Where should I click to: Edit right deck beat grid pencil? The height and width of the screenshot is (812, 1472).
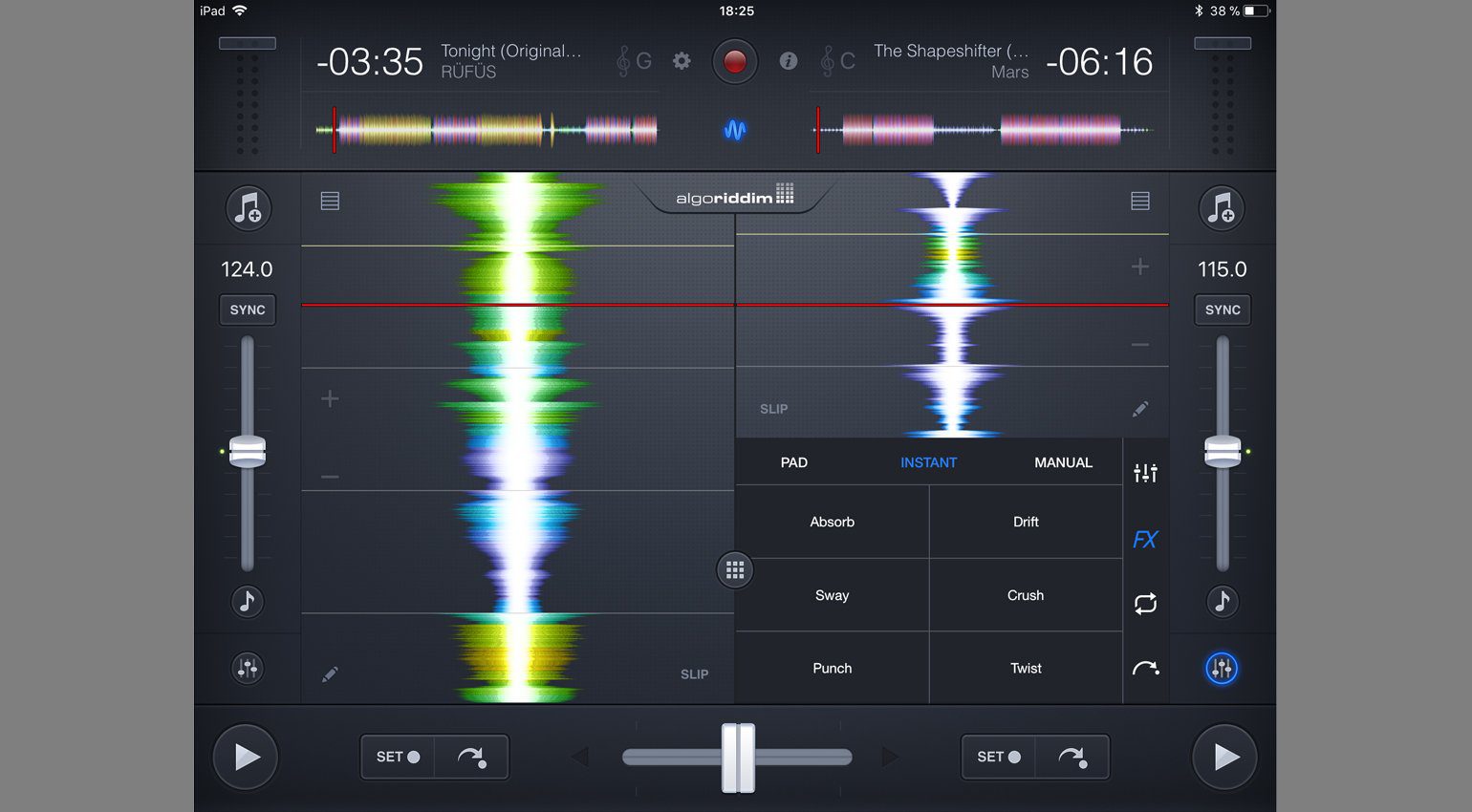(1139, 409)
